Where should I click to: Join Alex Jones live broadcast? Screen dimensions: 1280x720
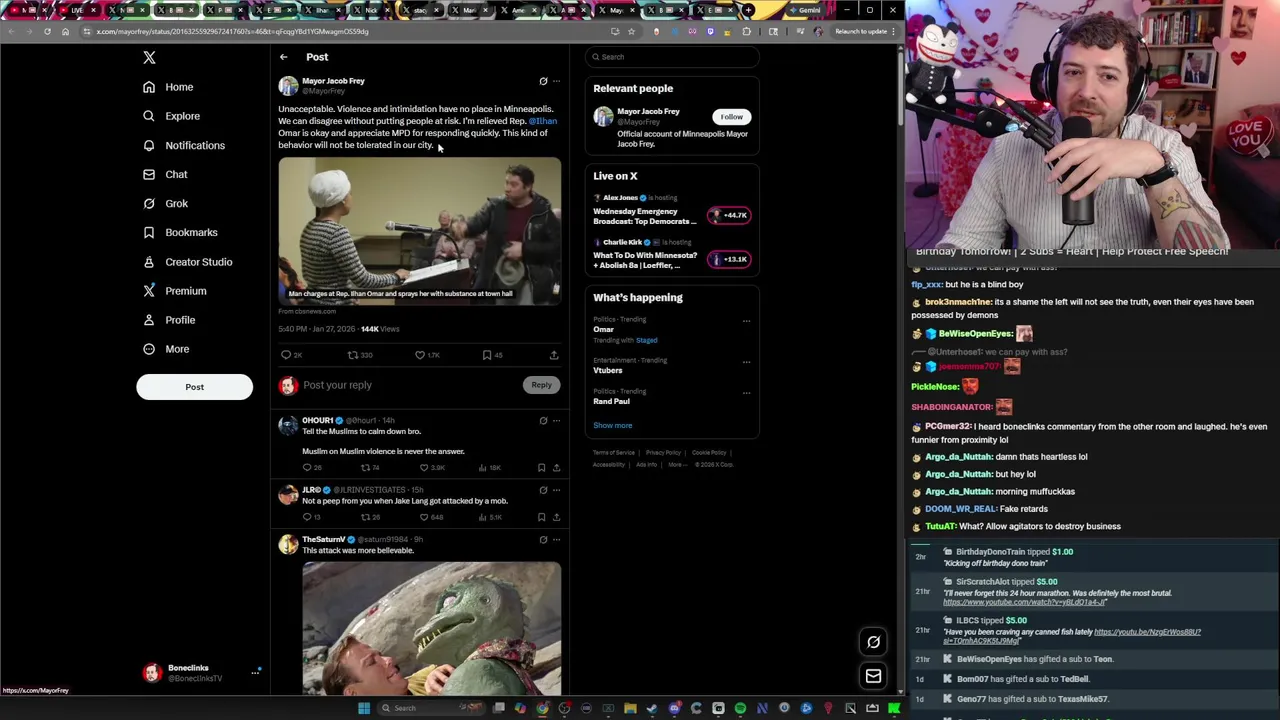coord(729,215)
